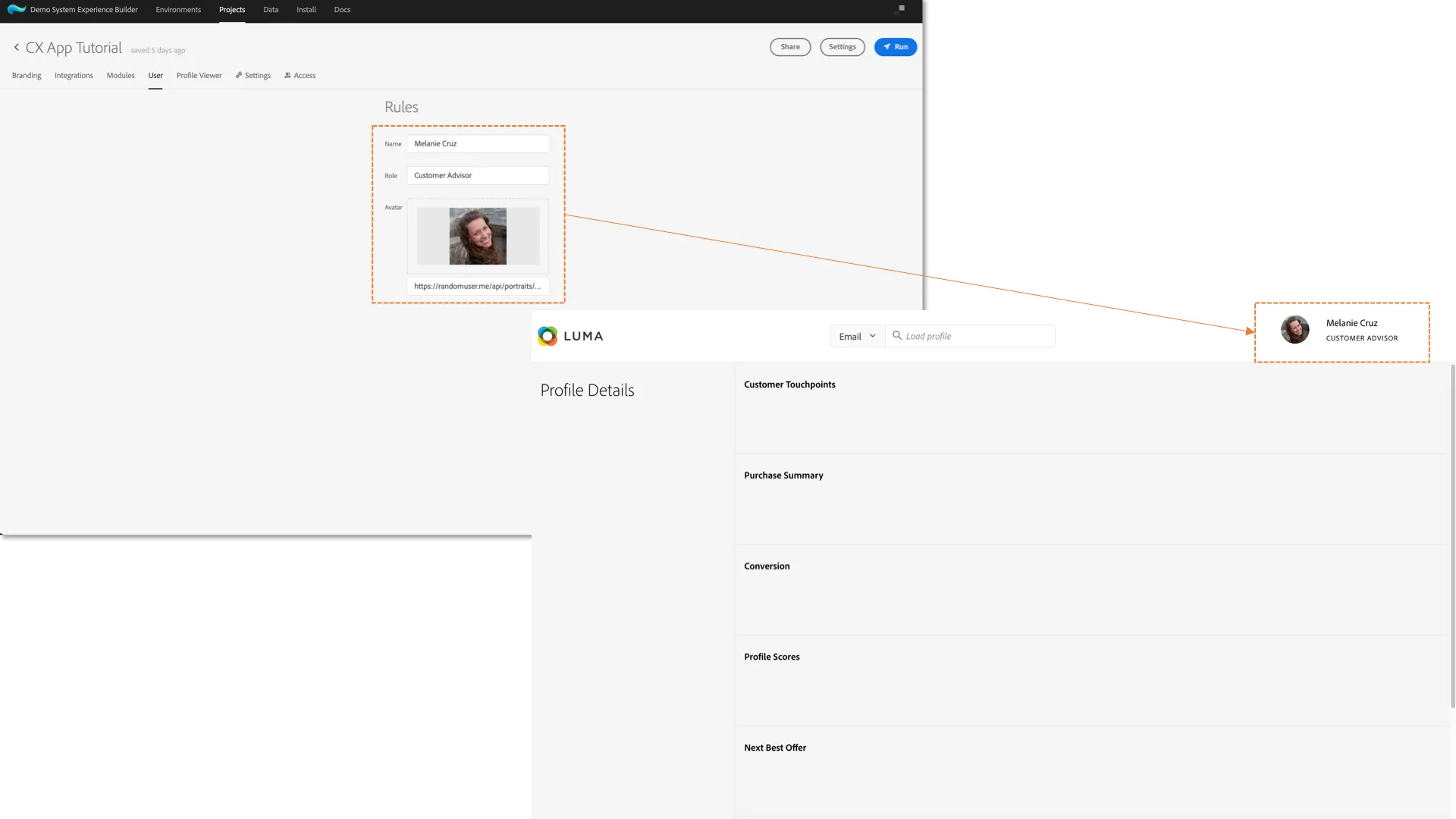Click the Profile Scores heading

pos(771,657)
